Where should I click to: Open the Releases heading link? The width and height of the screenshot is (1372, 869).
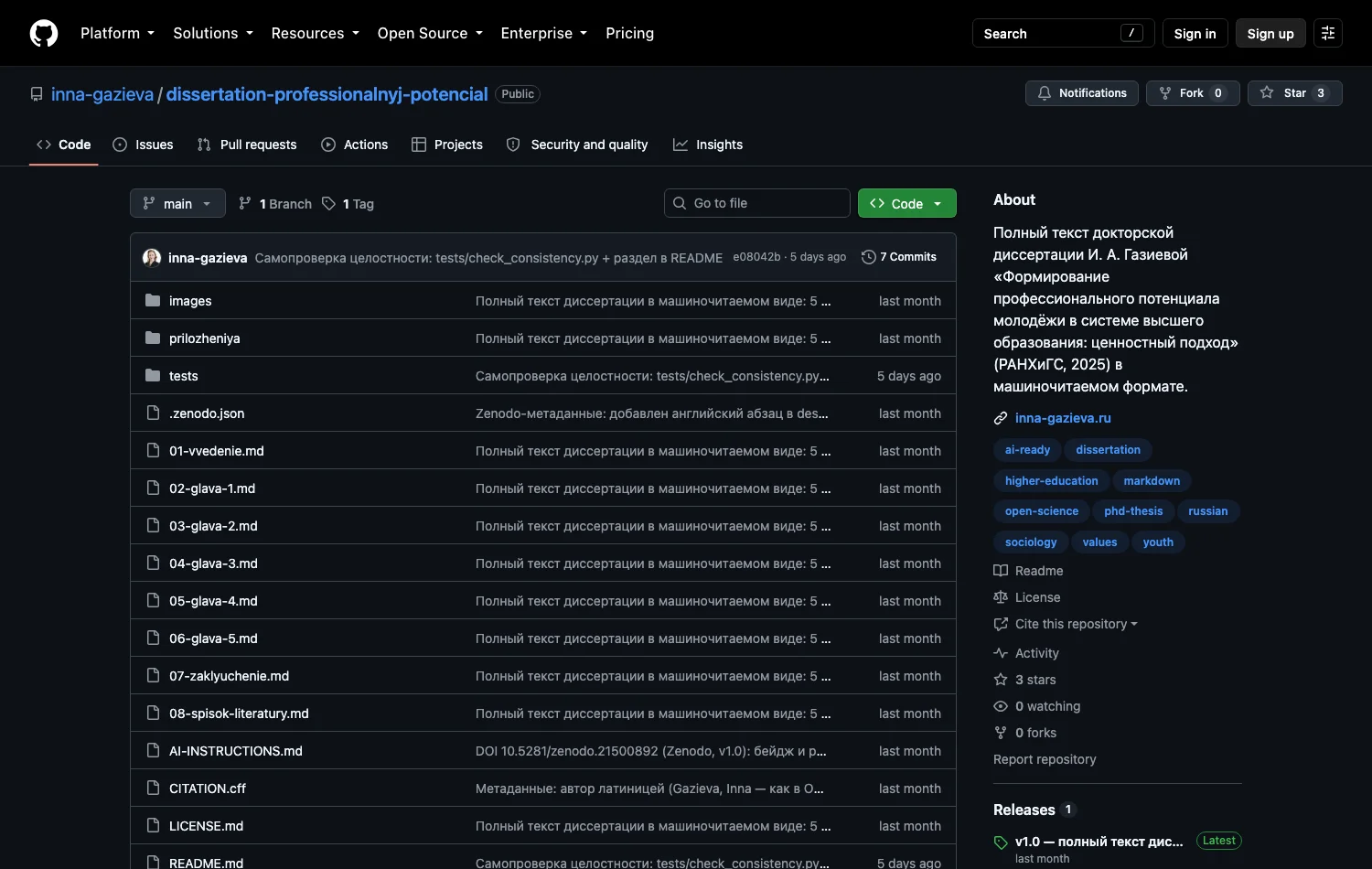[1024, 810]
